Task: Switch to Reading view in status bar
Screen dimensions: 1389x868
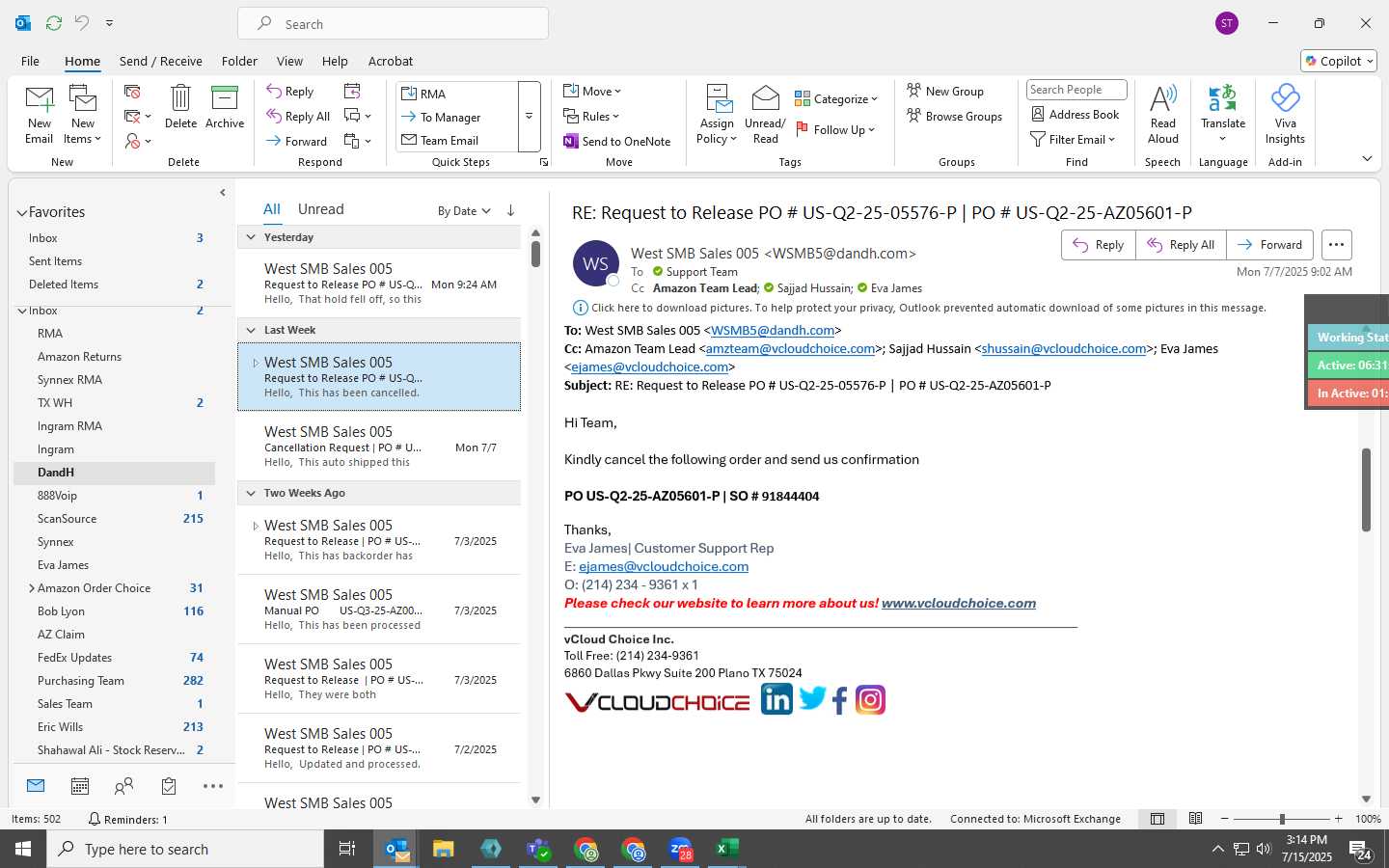Action: (x=1195, y=819)
